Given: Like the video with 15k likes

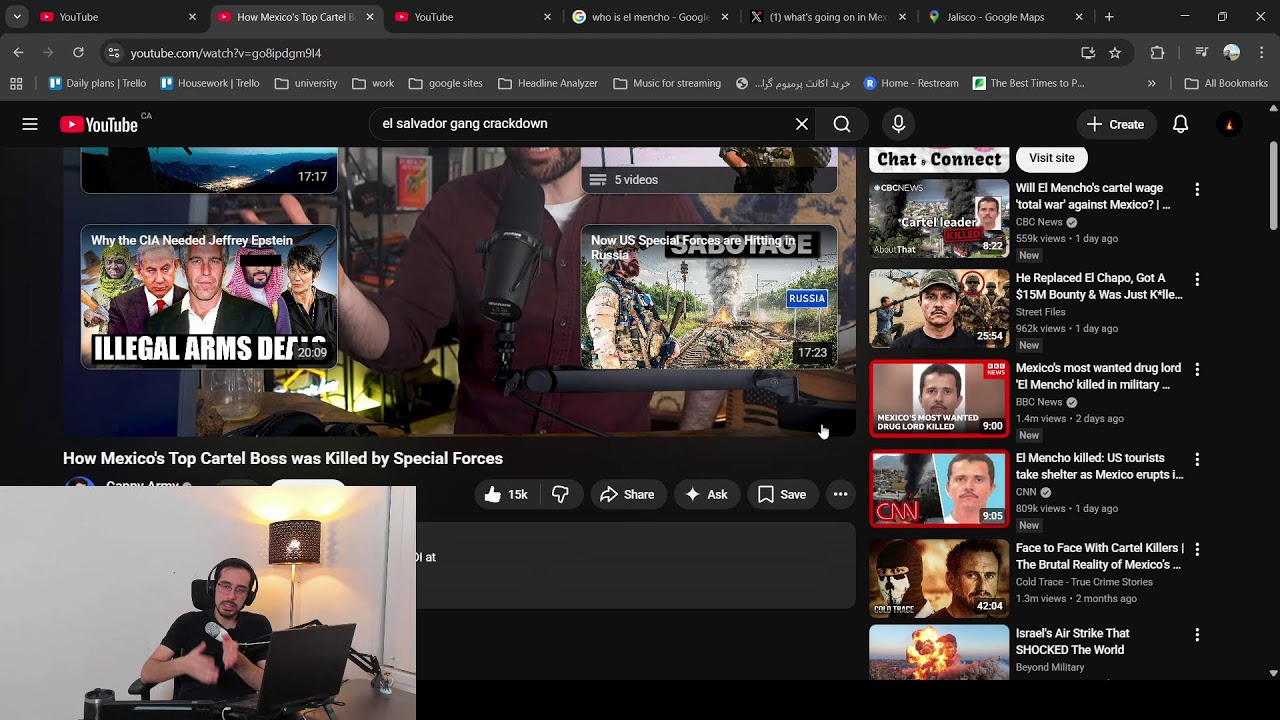Looking at the screenshot, I should tap(506, 494).
